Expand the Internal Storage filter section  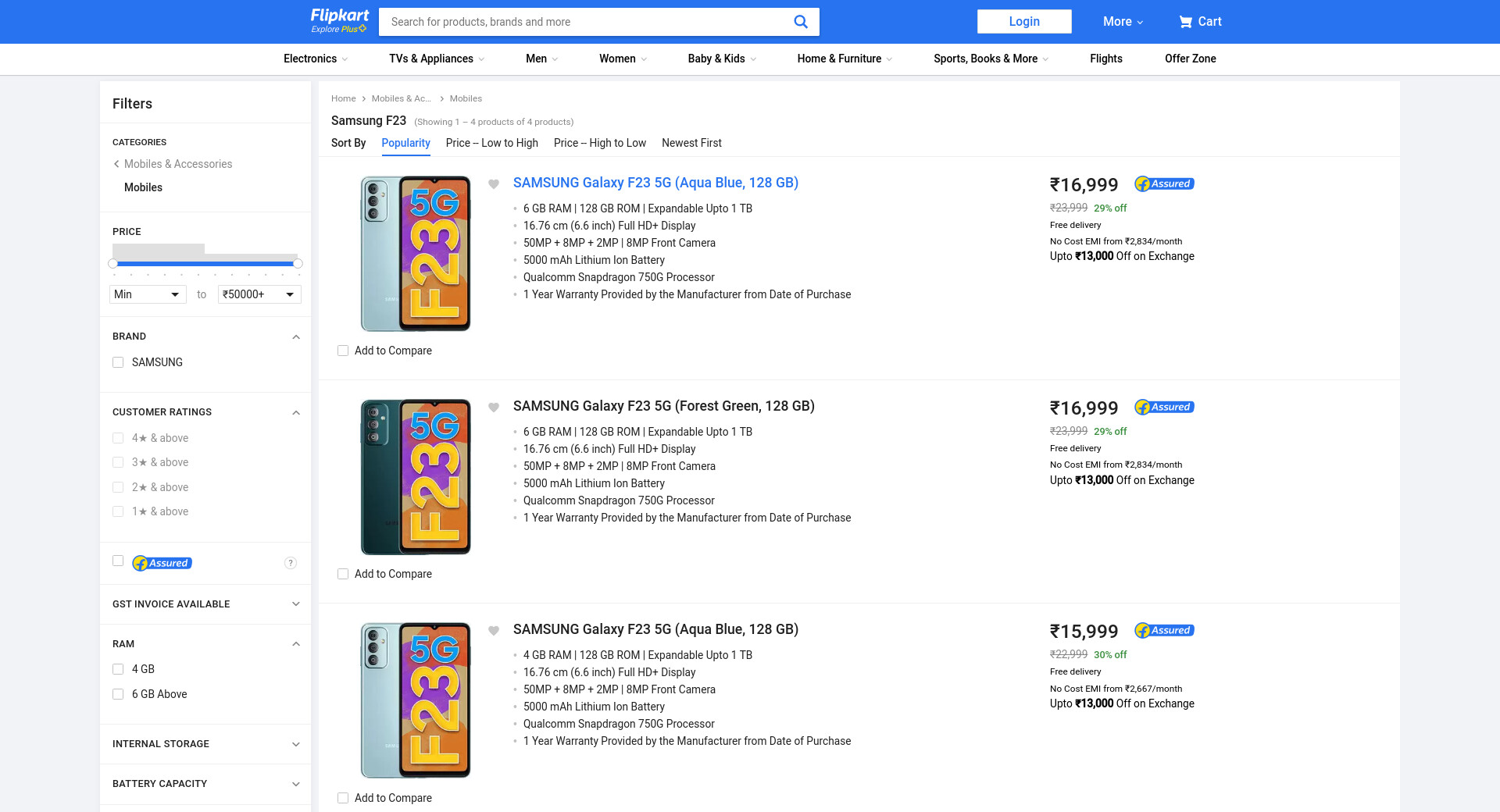point(295,744)
